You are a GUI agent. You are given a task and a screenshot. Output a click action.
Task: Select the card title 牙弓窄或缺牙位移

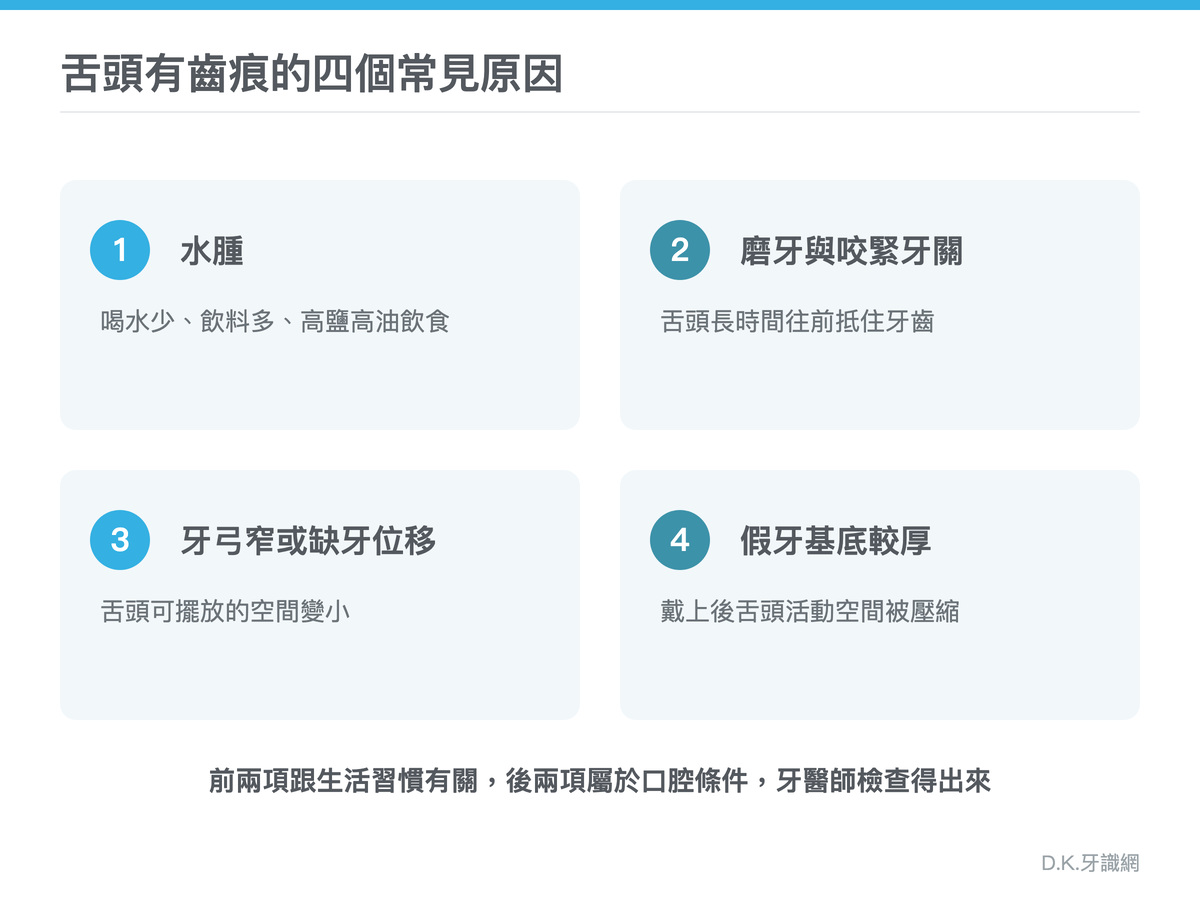(308, 541)
